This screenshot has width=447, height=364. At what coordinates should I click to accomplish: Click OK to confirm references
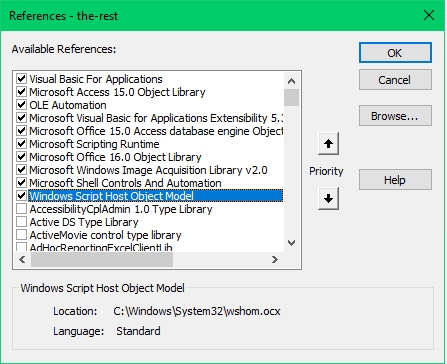pyautogui.click(x=395, y=53)
